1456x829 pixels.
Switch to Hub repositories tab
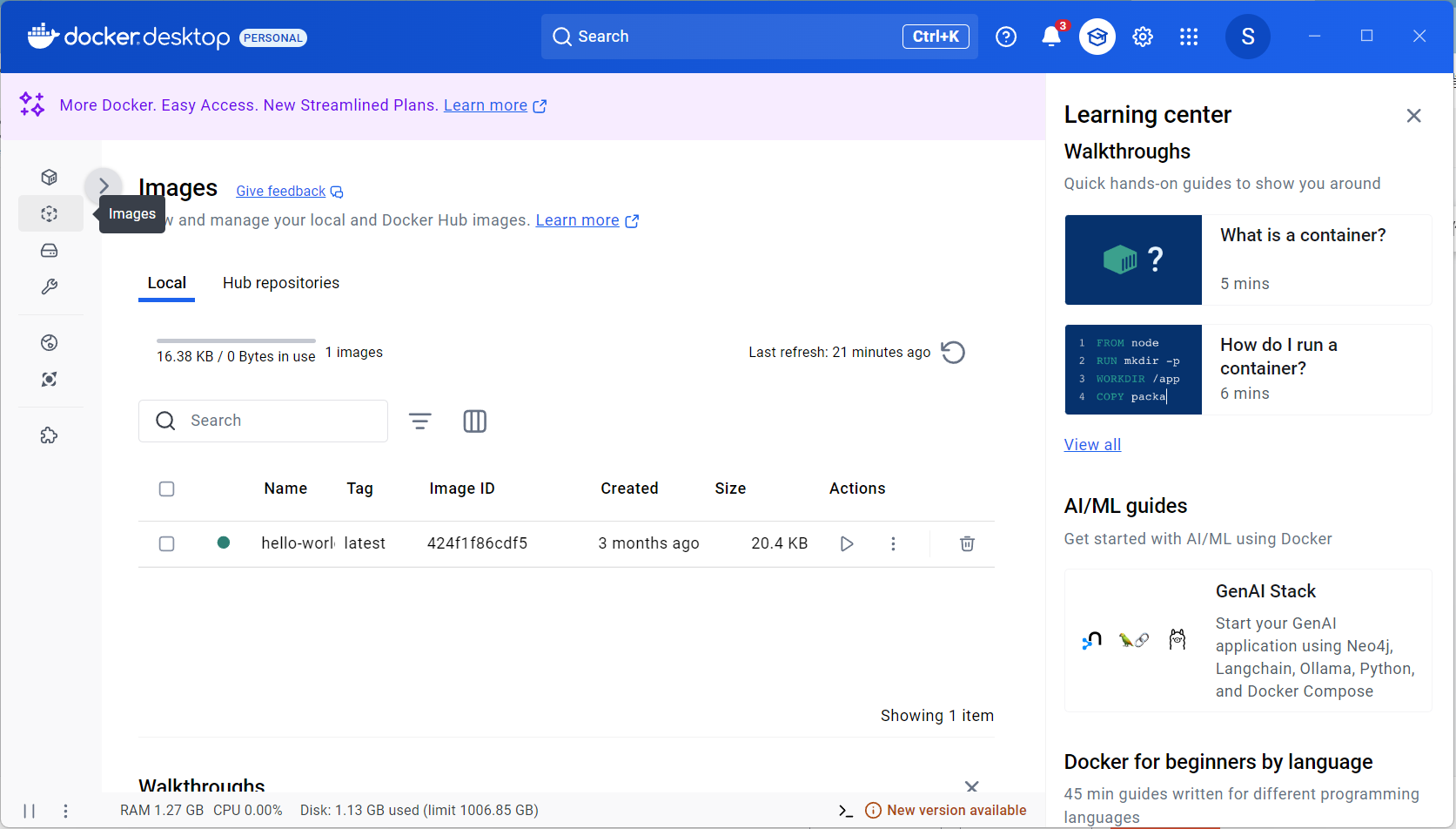tap(281, 284)
